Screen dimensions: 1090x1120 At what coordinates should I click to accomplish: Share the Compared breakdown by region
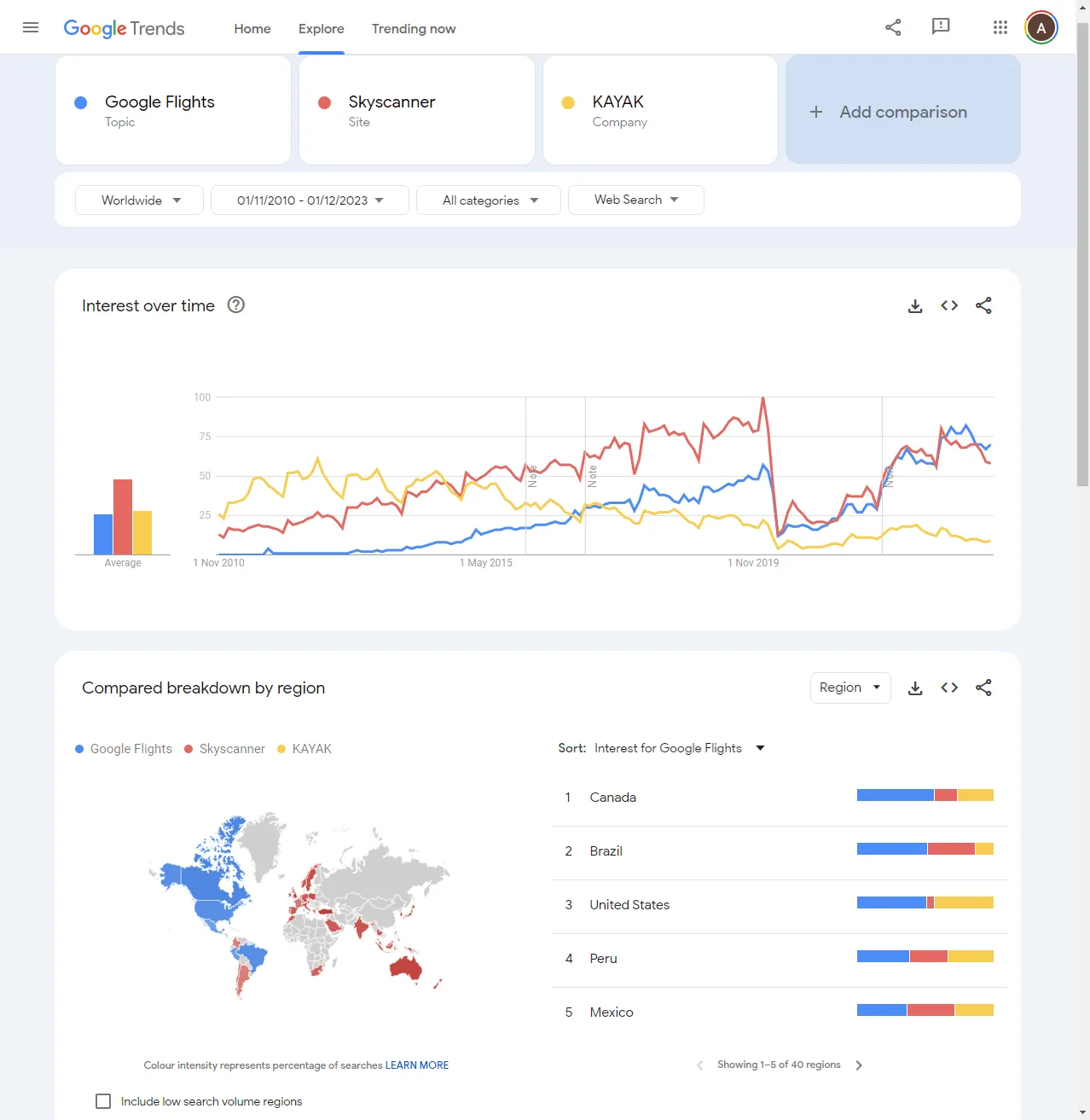983,688
